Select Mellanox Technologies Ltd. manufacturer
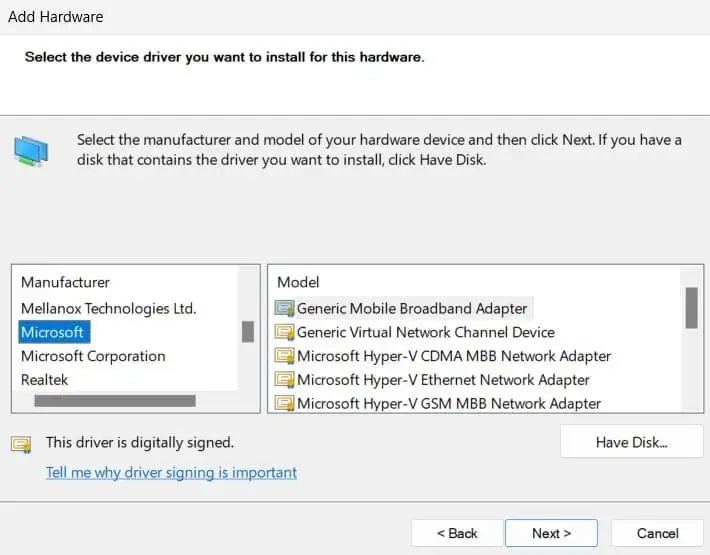 tap(108, 309)
